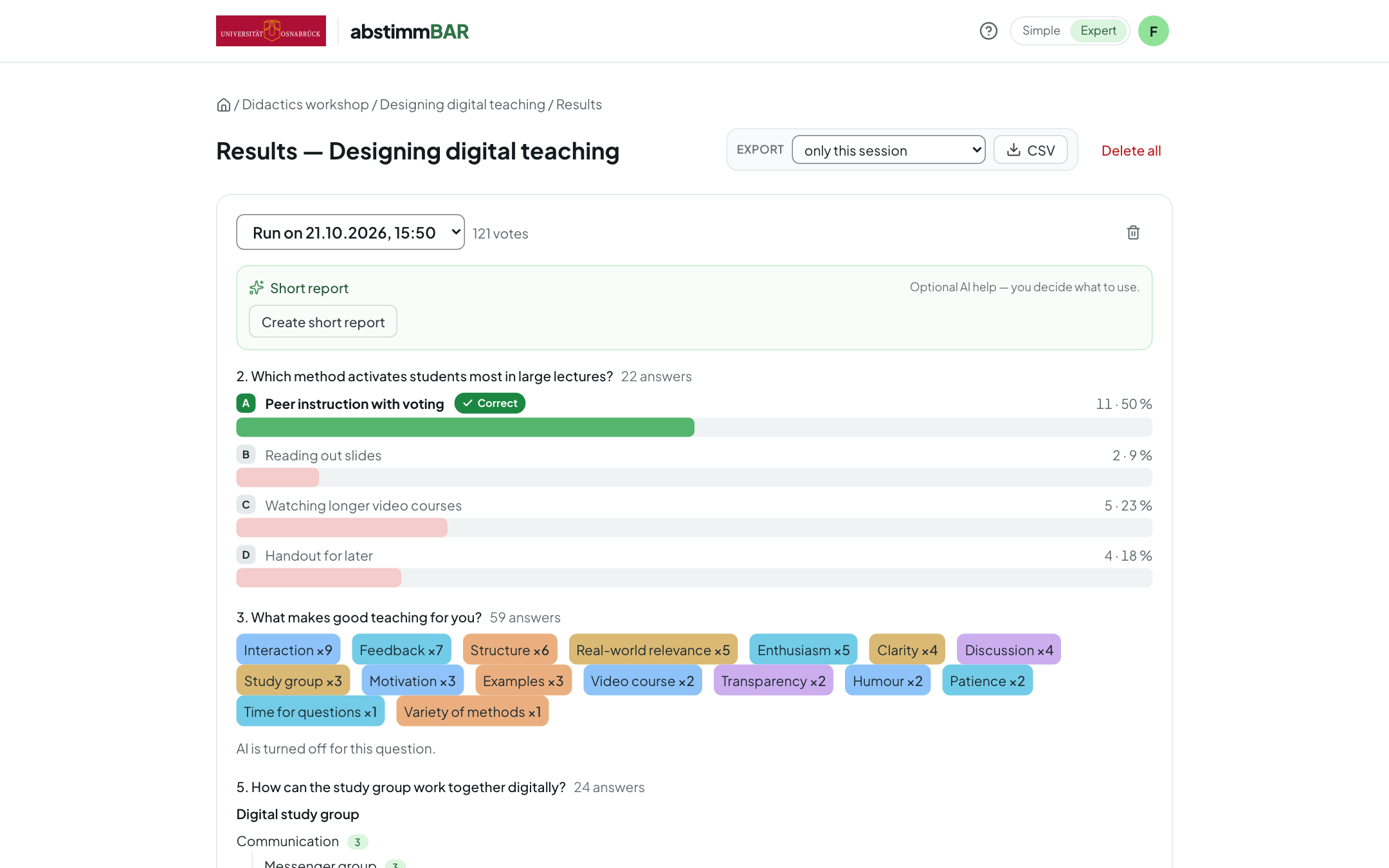The image size is (1389, 868).
Task: Click the green Peer instruction result bar
Action: pyautogui.click(x=465, y=428)
